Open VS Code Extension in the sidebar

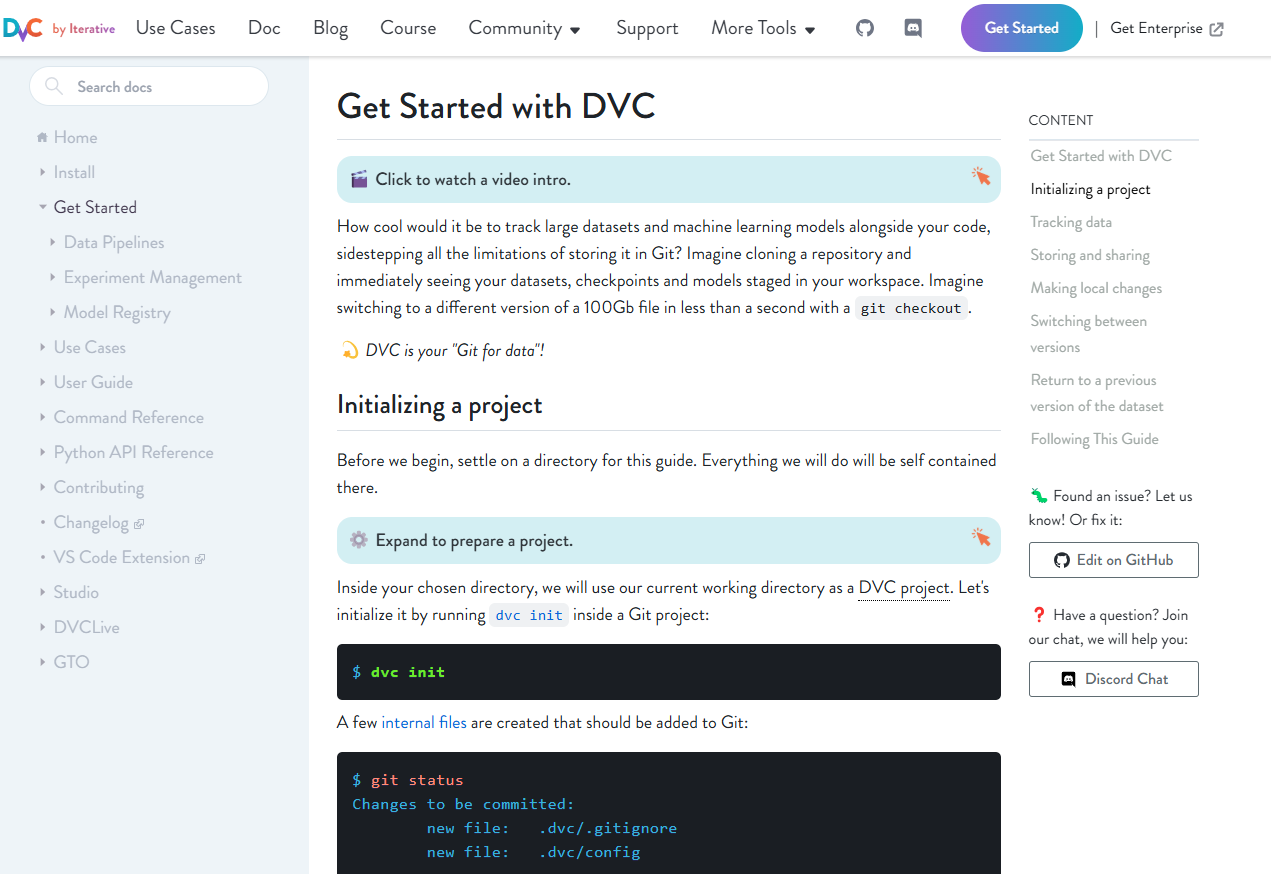[122, 557]
